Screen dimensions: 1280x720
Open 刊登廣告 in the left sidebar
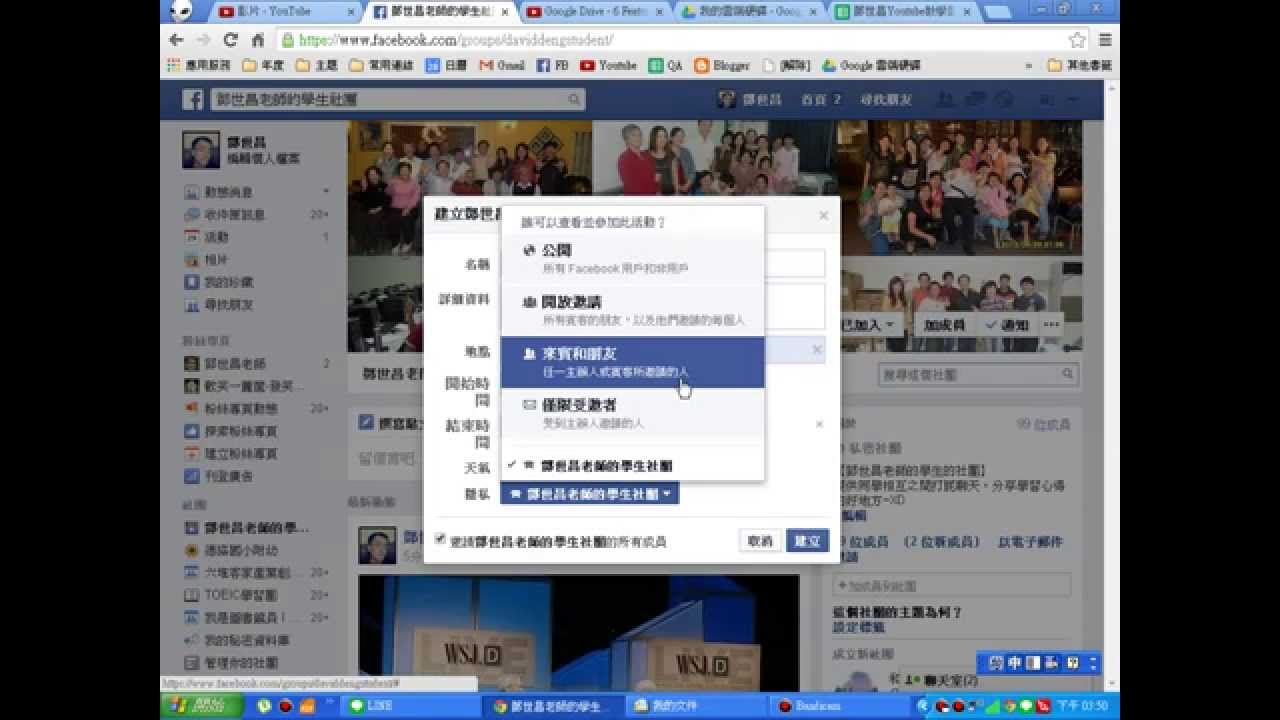coord(228,477)
